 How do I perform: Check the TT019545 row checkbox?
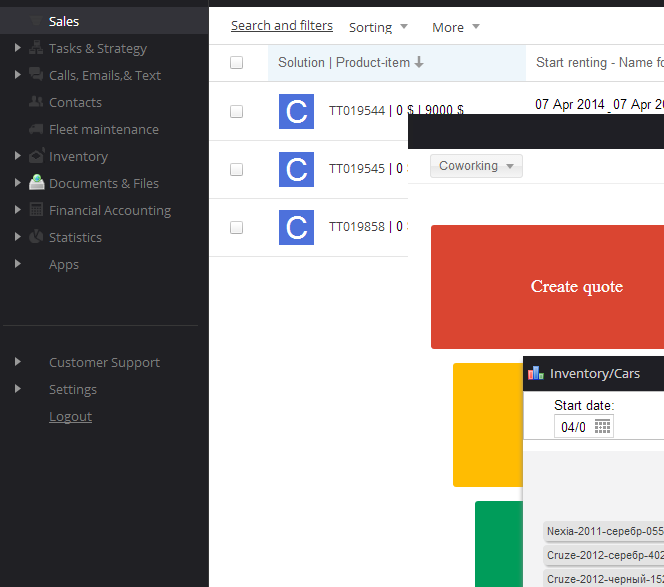[236, 169]
